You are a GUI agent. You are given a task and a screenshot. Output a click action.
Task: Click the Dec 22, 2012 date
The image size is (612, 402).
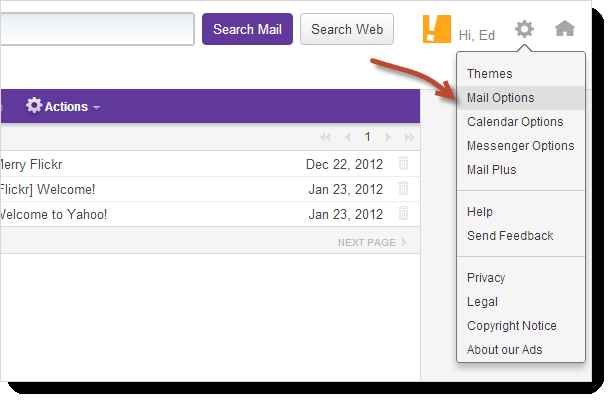[344, 164]
